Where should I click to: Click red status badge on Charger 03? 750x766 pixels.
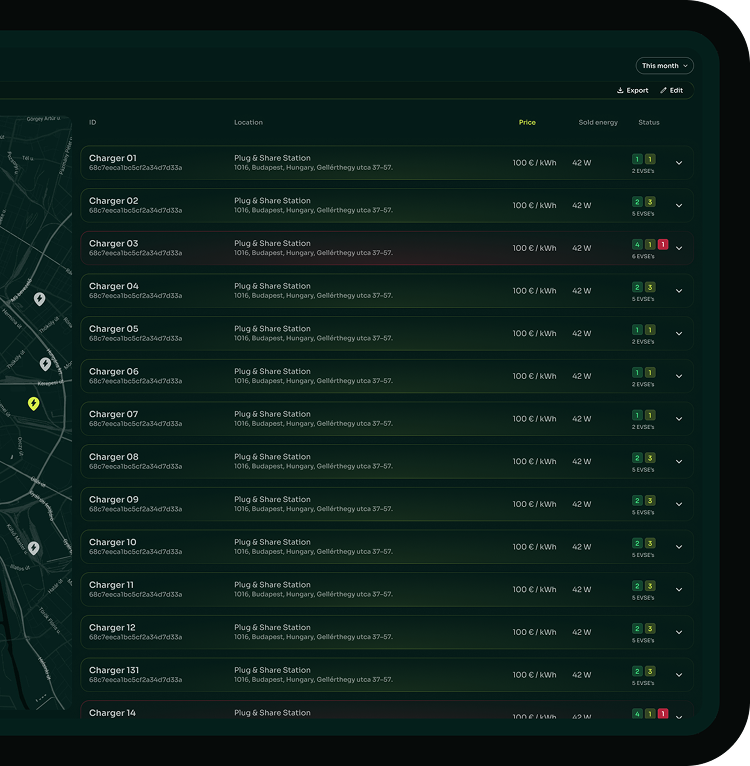pyautogui.click(x=663, y=244)
